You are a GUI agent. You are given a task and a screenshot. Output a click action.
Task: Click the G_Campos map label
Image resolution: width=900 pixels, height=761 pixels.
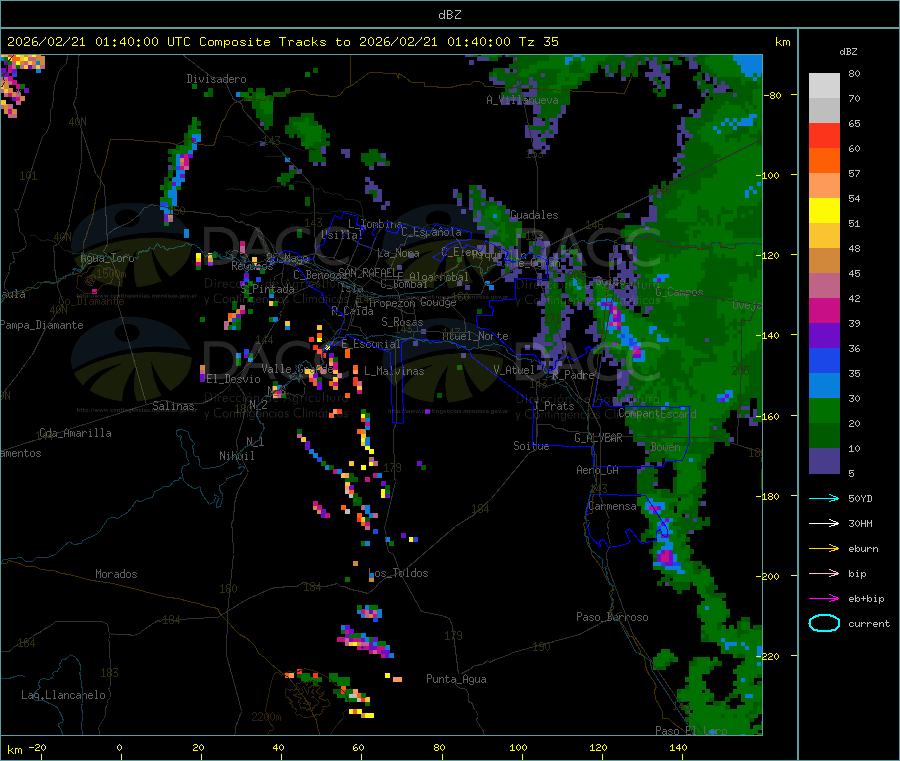pos(680,293)
